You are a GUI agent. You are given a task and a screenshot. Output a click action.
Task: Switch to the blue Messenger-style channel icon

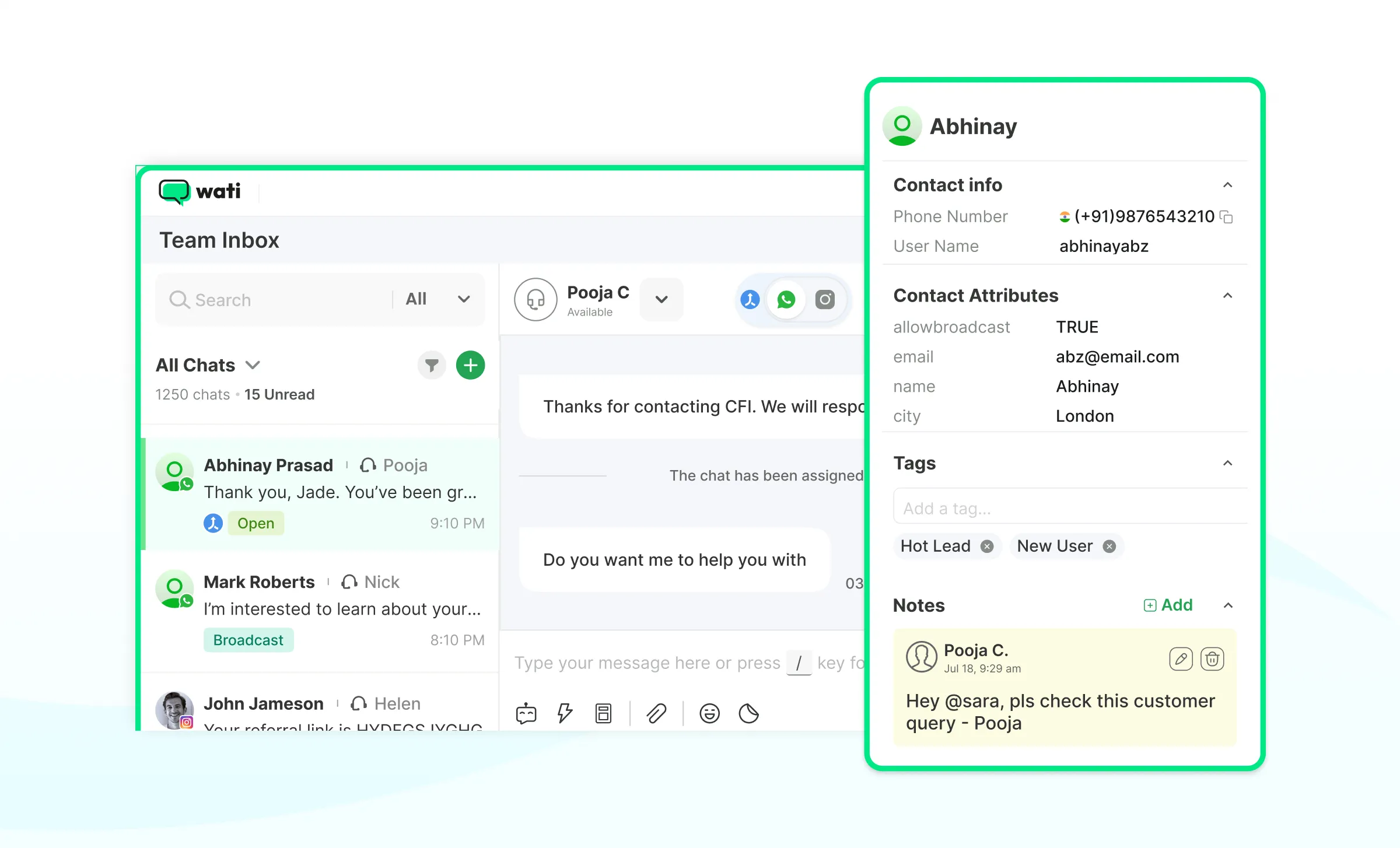[750, 300]
